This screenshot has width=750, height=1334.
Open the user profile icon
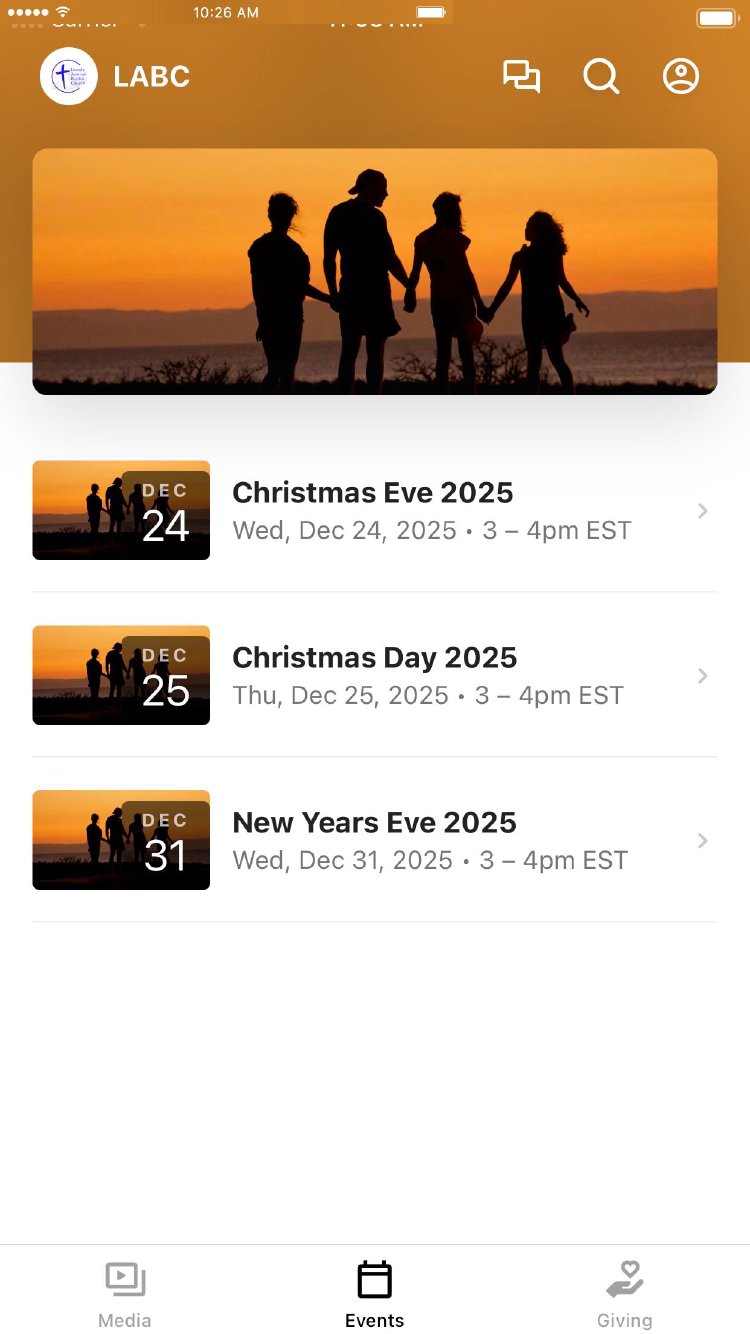(681, 77)
